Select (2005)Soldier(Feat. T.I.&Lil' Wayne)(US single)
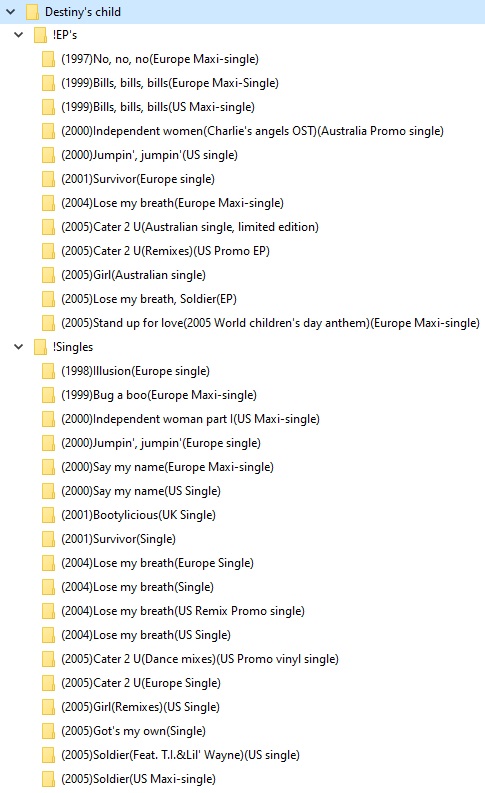This screenshot has height=793, width=485. [181, 755]
